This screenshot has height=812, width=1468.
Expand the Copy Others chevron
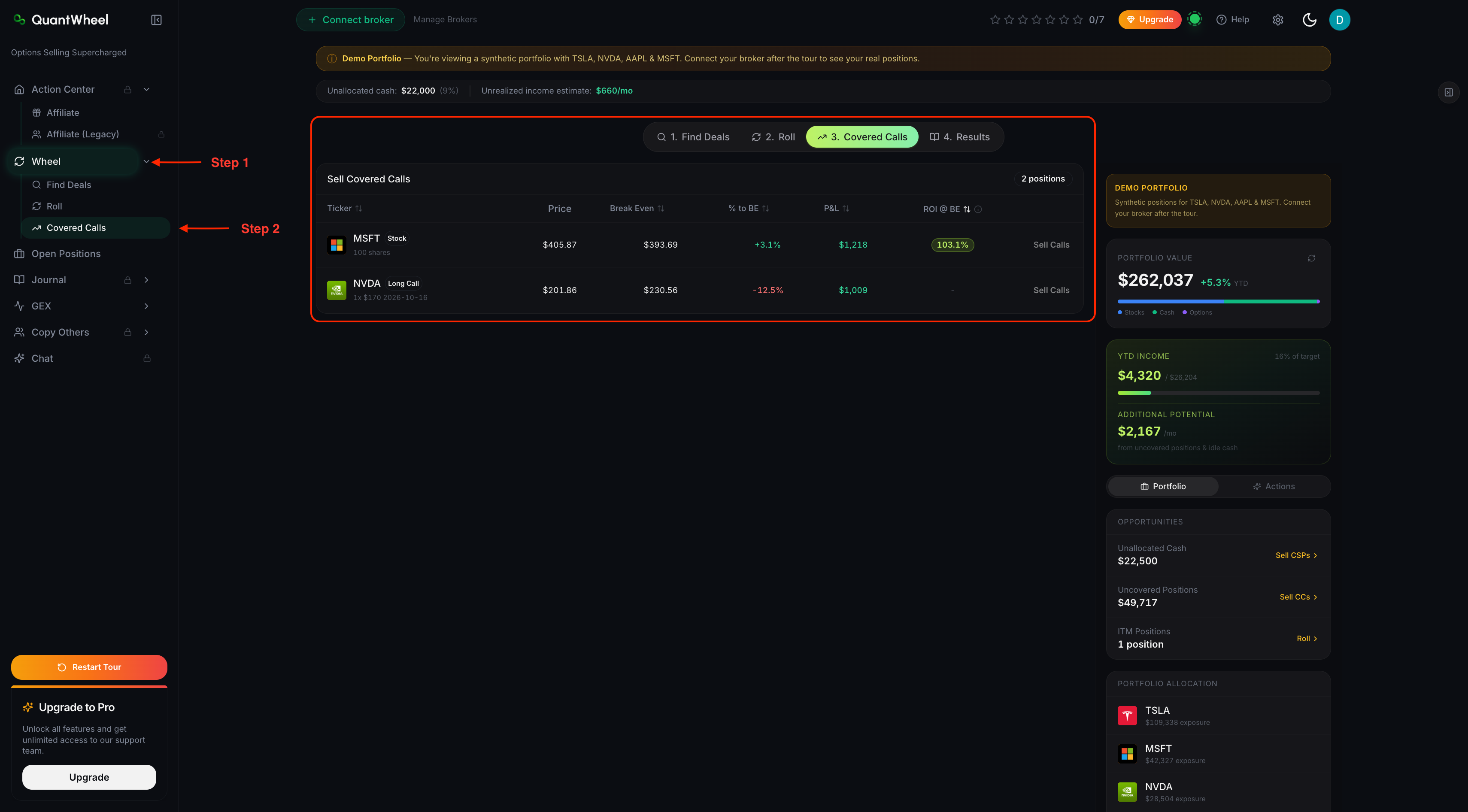pyautogui.click(x=146, y=332)
